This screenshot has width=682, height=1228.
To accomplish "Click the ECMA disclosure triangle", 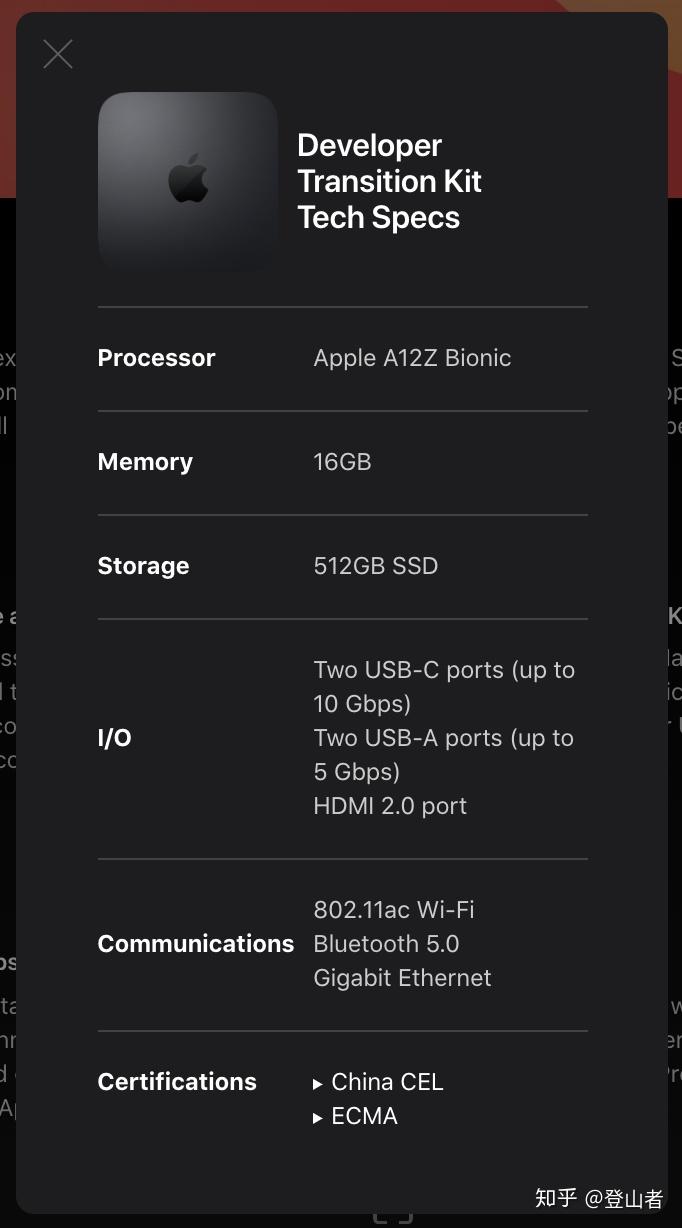I will click(318, 1117).
